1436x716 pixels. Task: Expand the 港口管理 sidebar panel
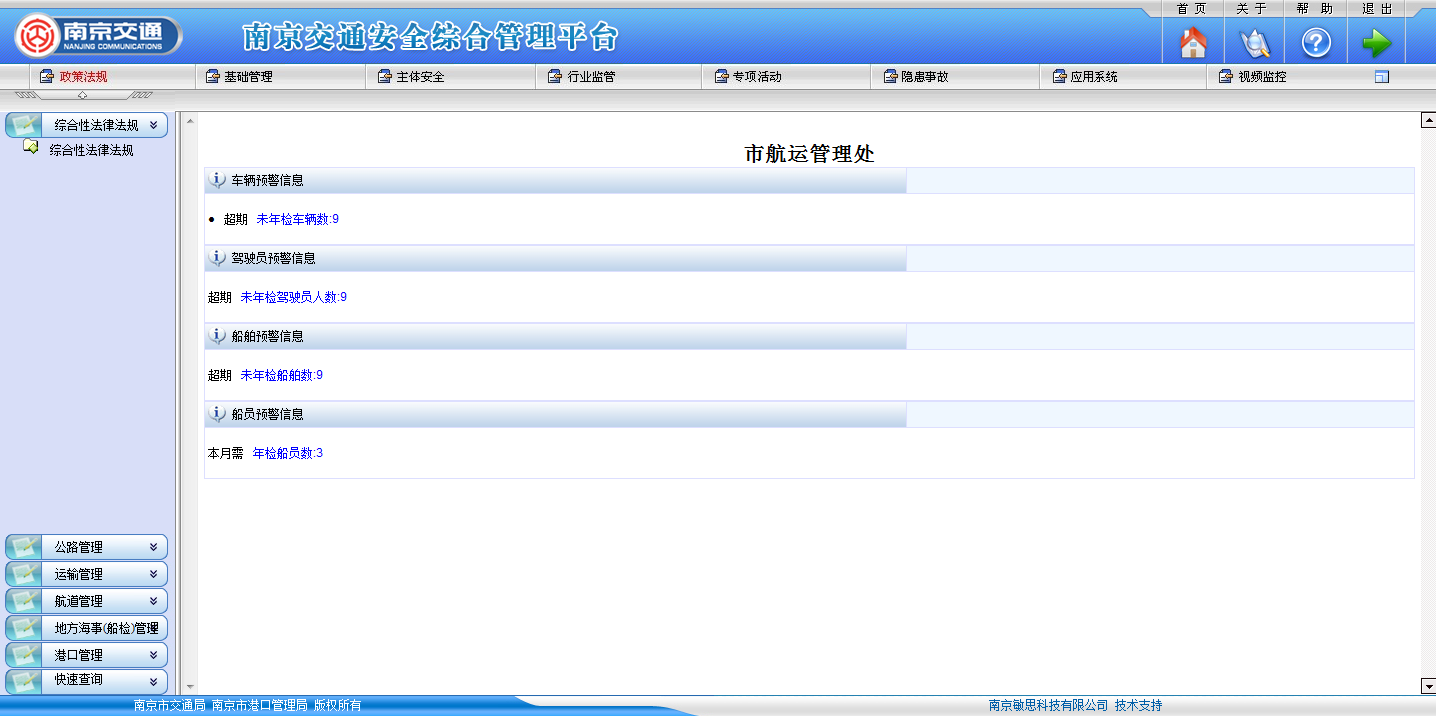(x=153, y=656)
